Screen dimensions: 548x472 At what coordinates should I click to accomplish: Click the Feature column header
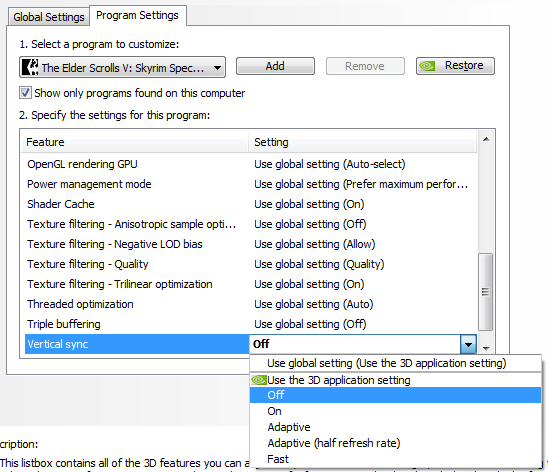135,142
